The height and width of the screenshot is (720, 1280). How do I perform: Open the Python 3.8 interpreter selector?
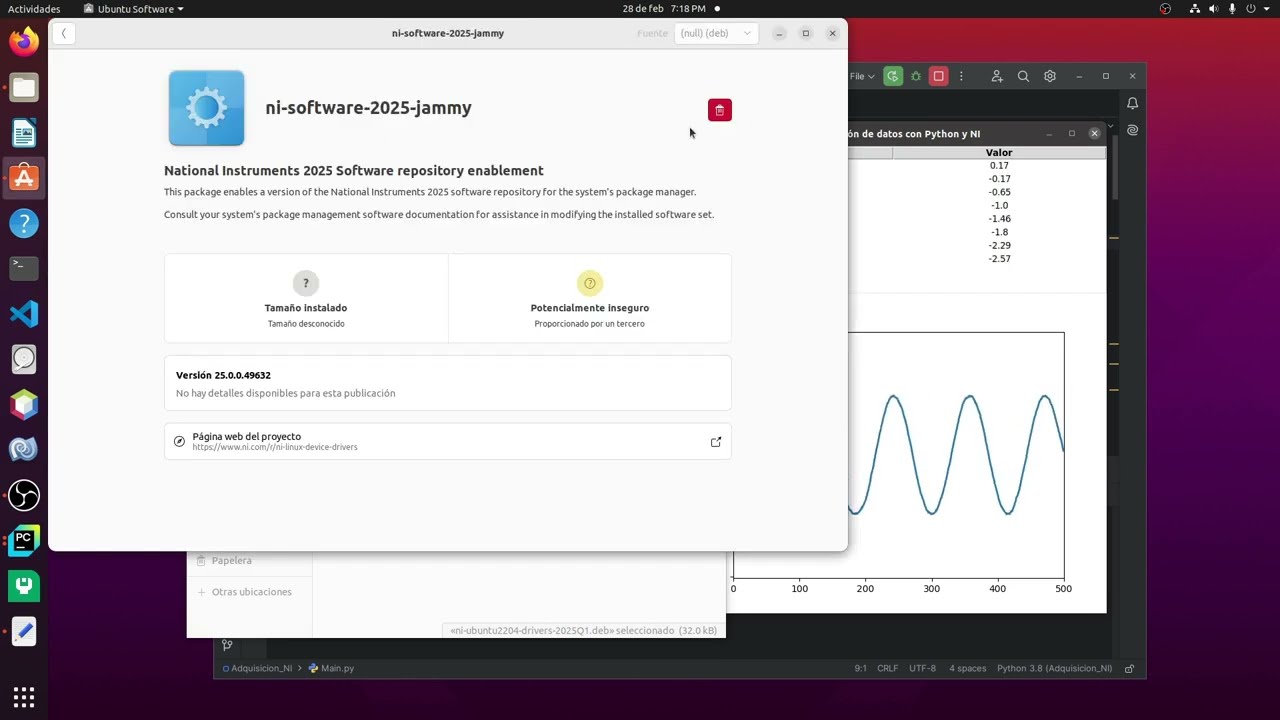pos(1054,668)
